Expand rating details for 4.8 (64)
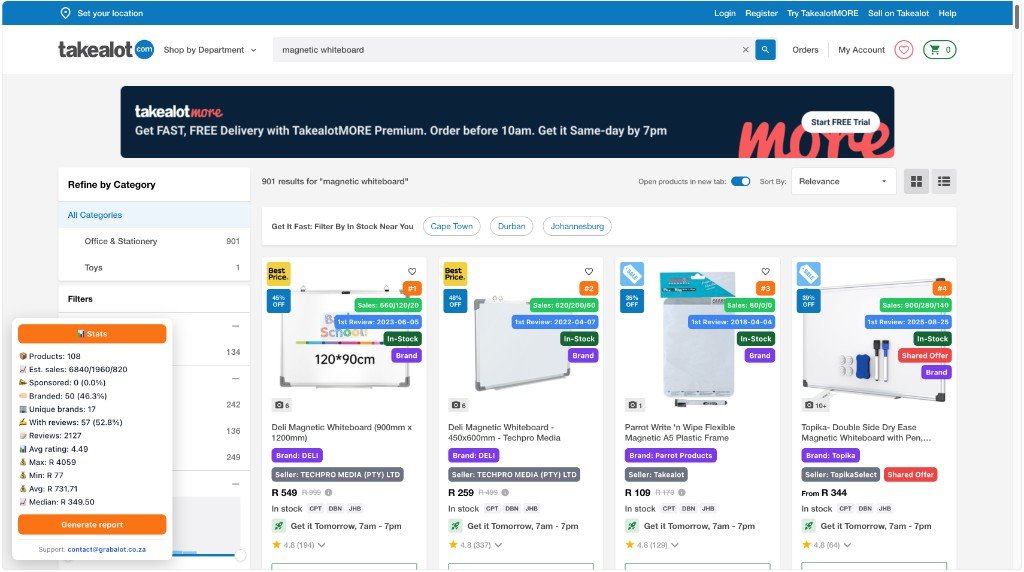Image resolution: width=1024 pixels, height=572 pixels. (848, 545)
